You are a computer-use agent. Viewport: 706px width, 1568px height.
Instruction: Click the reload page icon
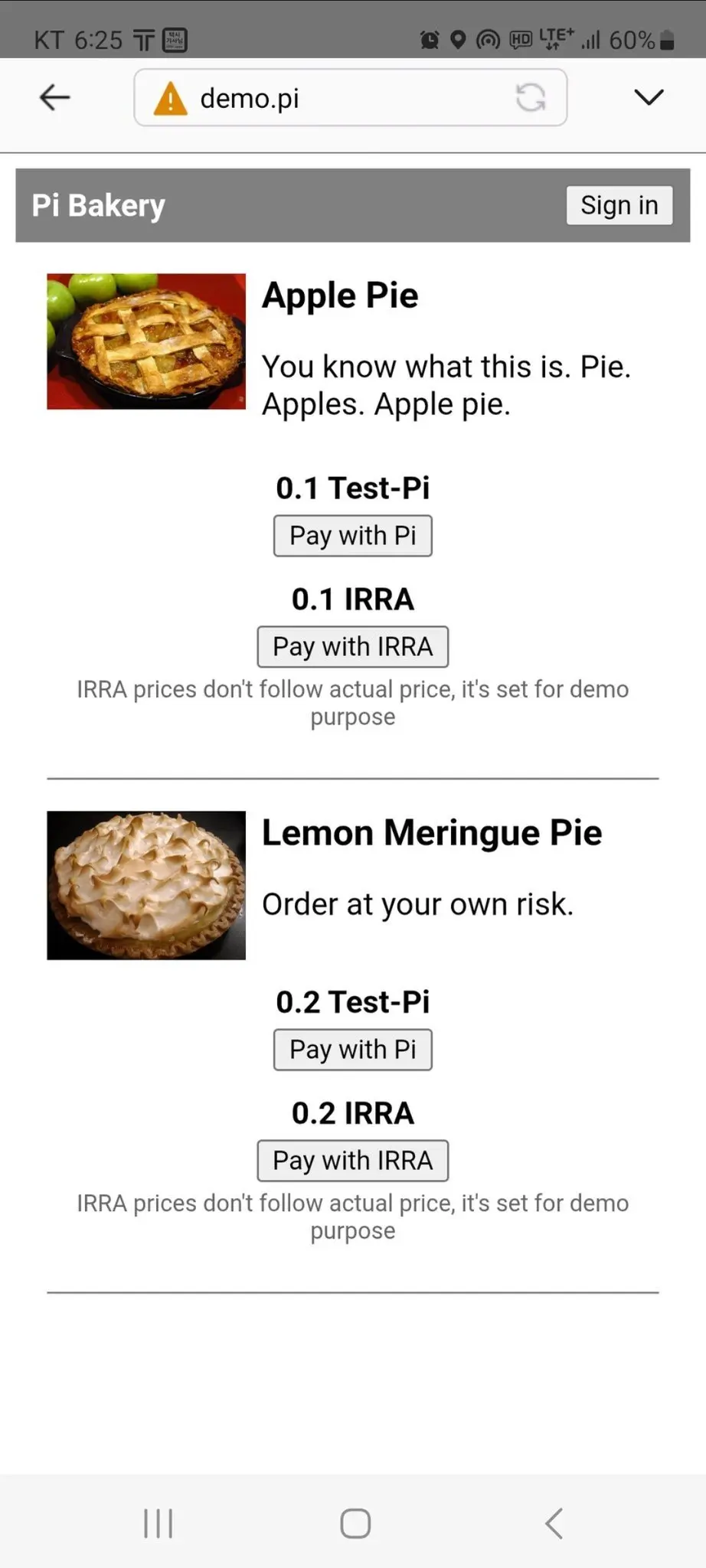(x=531, y=97)
